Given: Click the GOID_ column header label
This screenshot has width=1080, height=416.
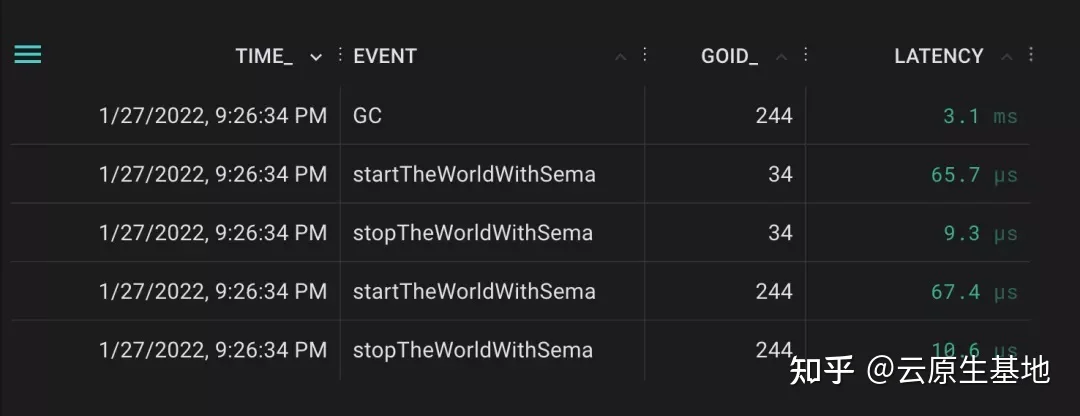Looking at the screenshot, I should [x=729, y=56].
